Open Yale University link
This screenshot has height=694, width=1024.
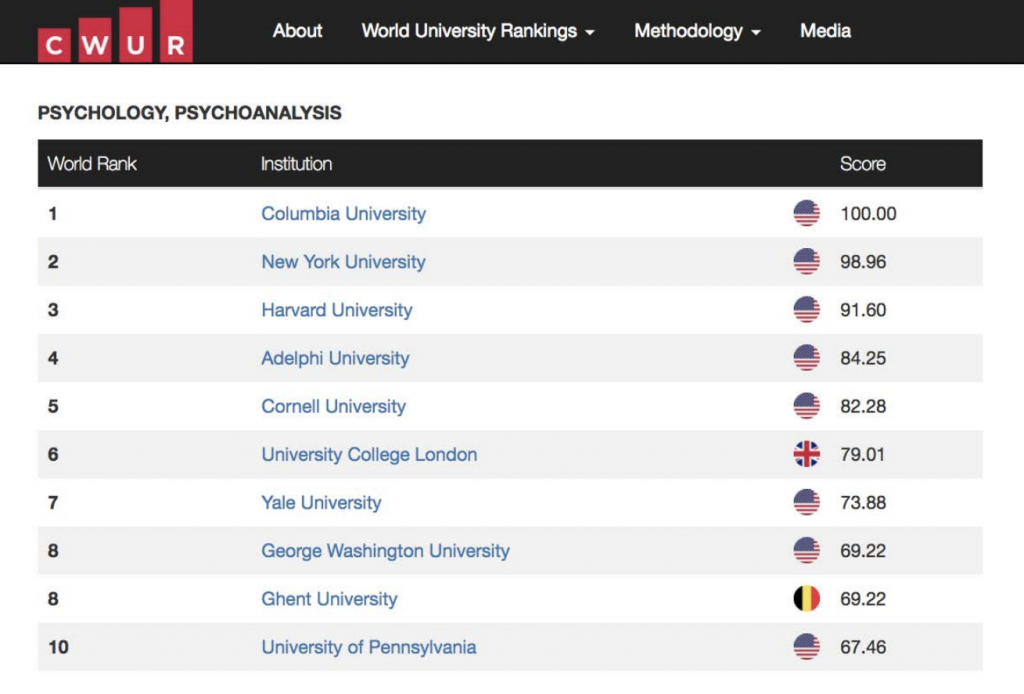[321, 503]
